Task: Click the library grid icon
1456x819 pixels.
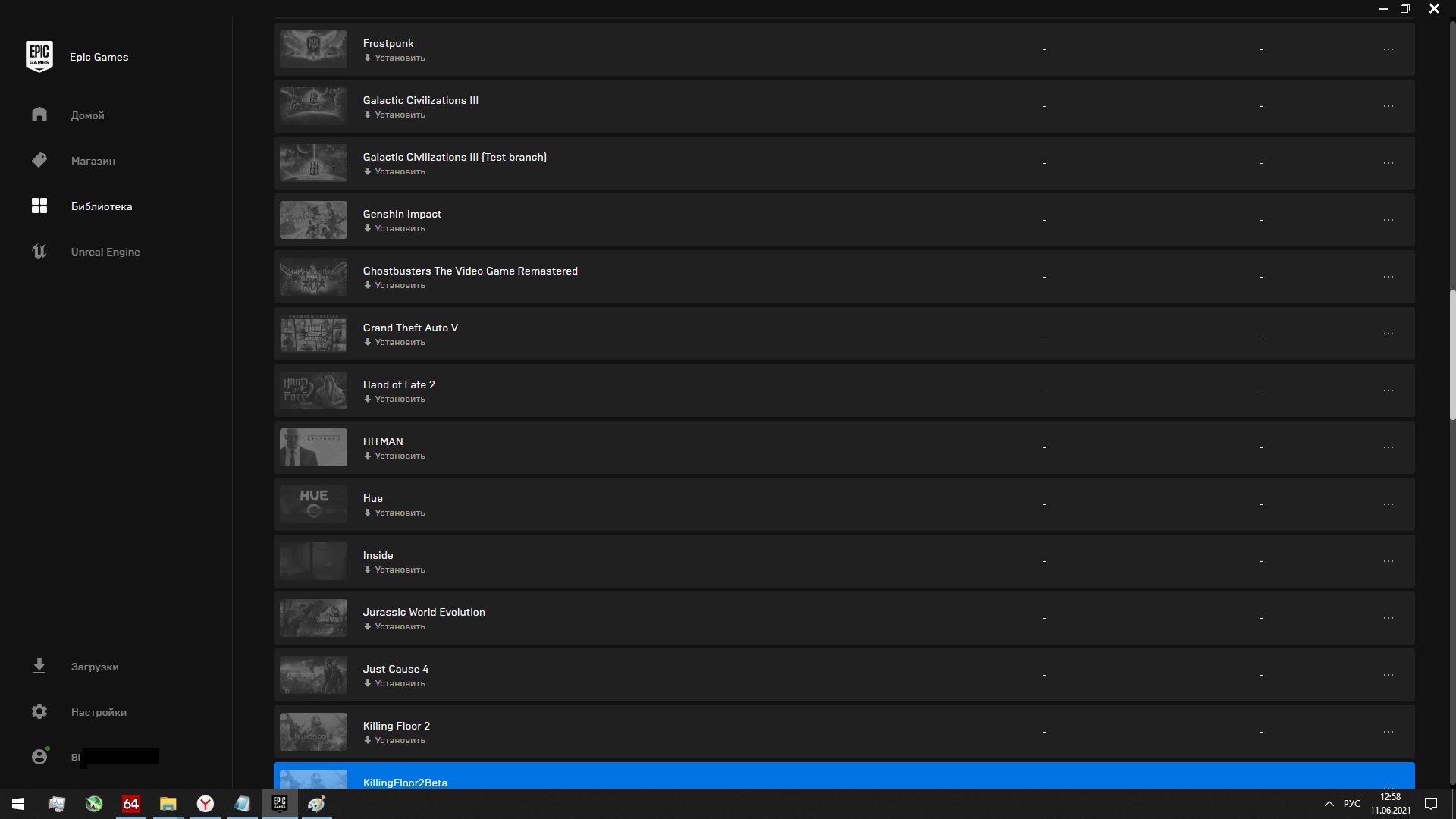Action: 39,206
